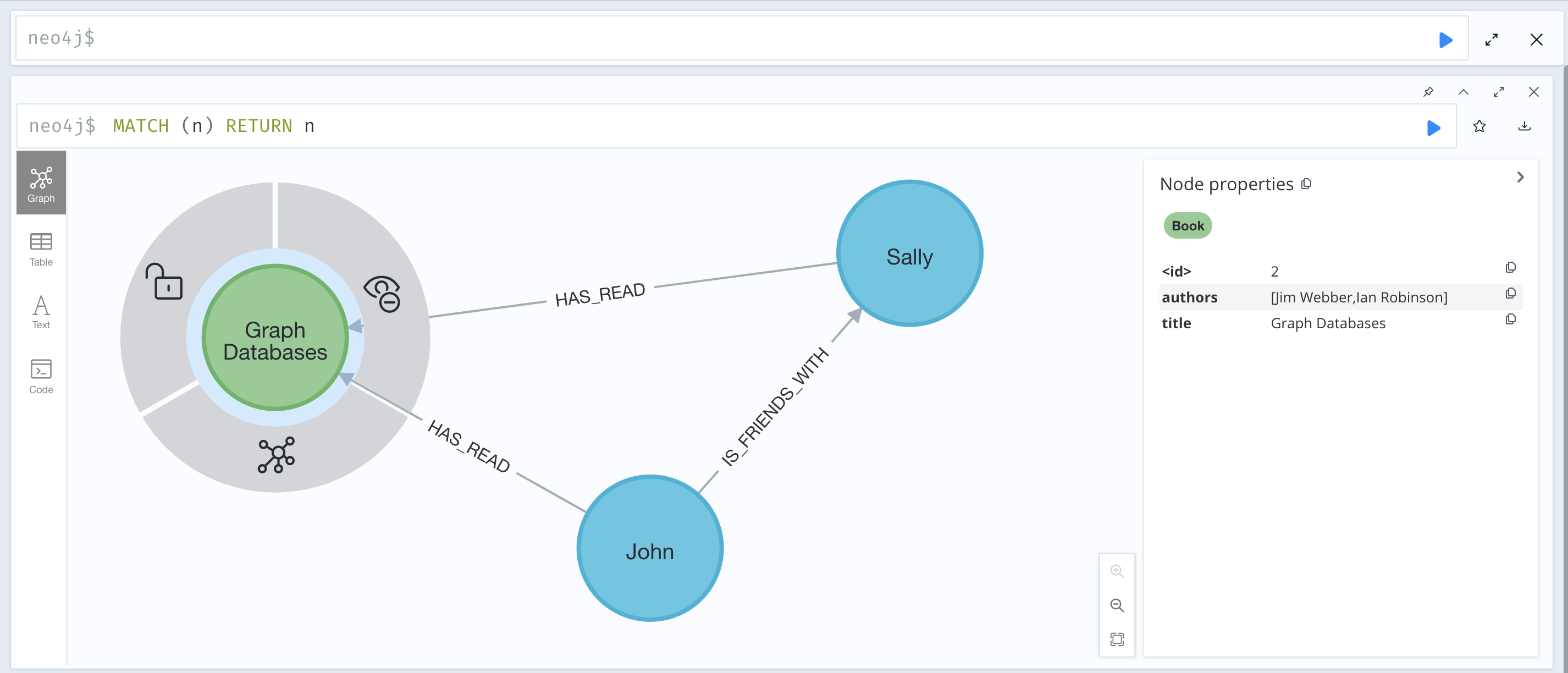Viewport: 1568px width, 673px height.
Task: Click the Book label pill
Action: (x=1188, y=226)
